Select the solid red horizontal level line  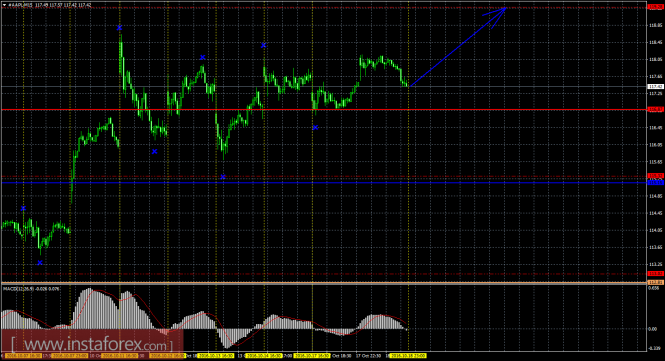(324, 109)
